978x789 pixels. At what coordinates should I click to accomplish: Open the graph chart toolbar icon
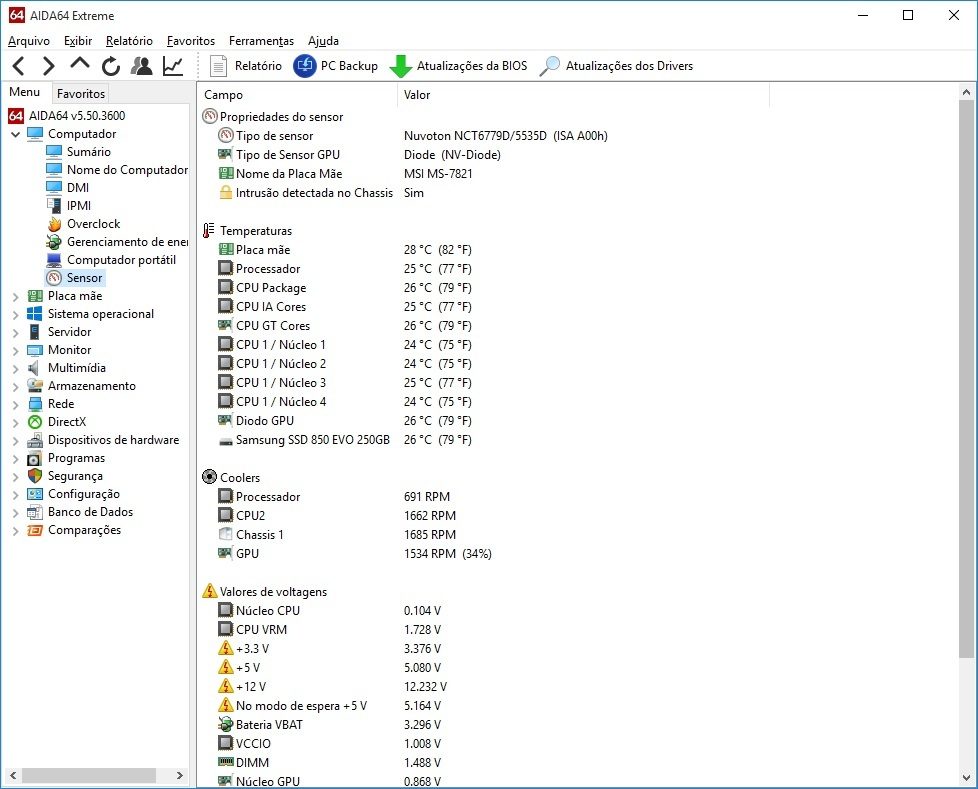click(173, 65)
